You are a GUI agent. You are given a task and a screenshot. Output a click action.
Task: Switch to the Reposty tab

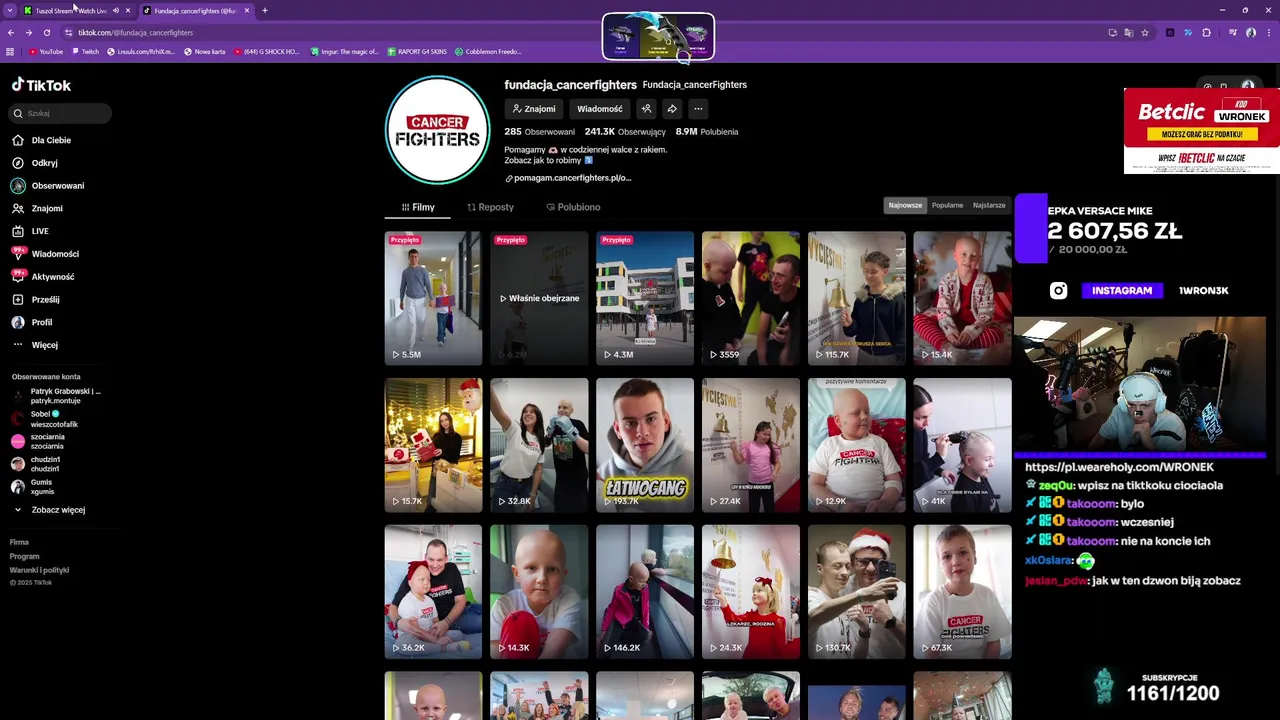click(x=490, y=207)
